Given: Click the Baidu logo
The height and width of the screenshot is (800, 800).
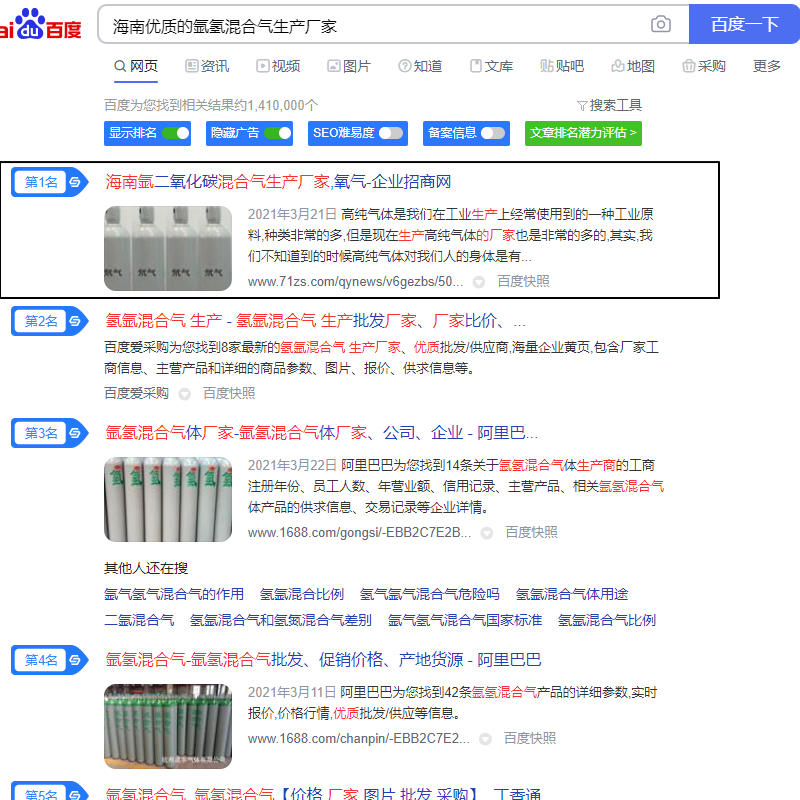Looking at the screenshot, I should 40,24.
